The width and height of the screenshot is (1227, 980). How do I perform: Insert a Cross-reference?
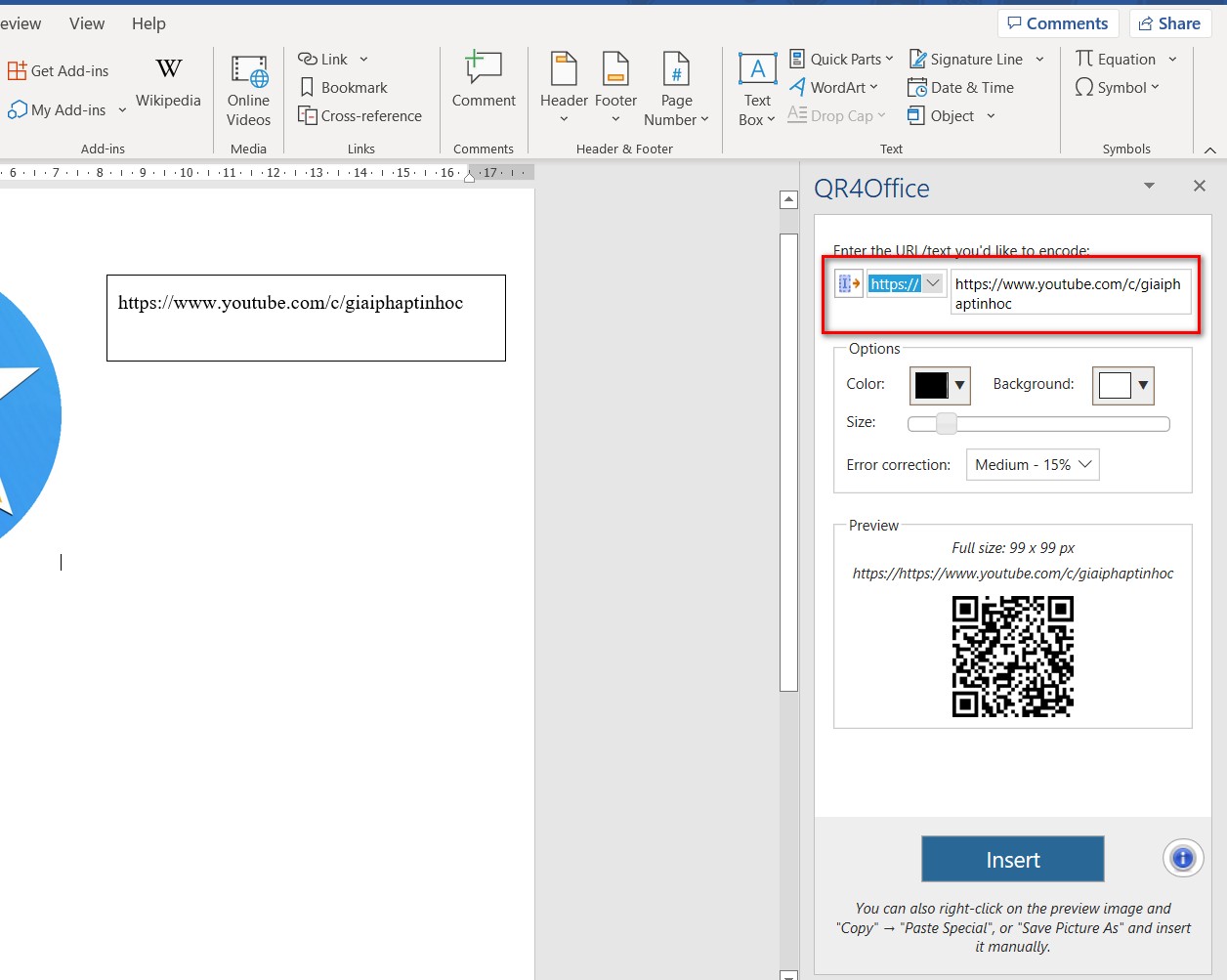click(360, 115)
